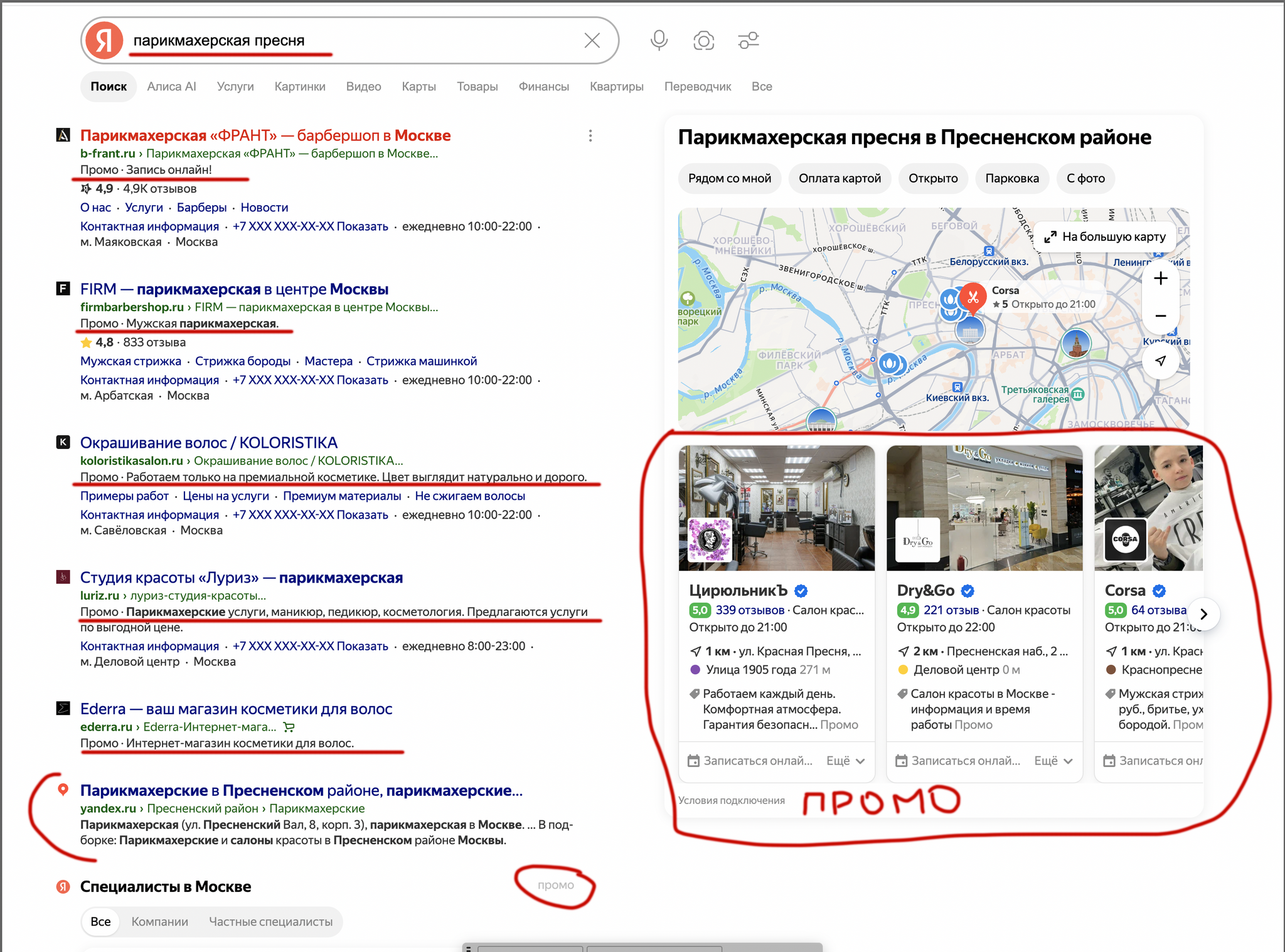Zoom out on the map
Image resolution: width=1285 pixels, height=952 pixels.
[x=1161, y=315]
